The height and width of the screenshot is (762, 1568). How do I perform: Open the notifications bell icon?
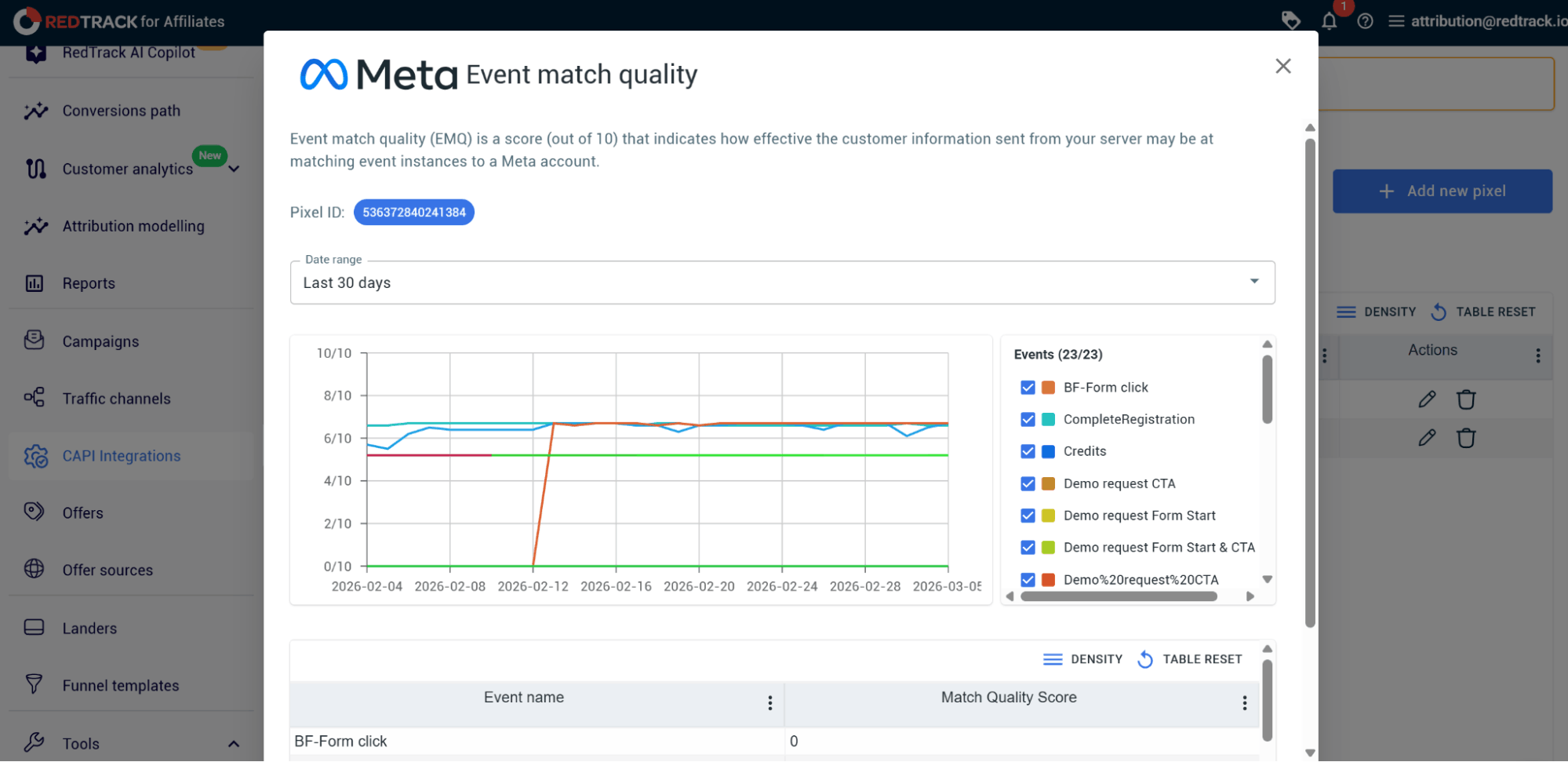pos(1329,21)
